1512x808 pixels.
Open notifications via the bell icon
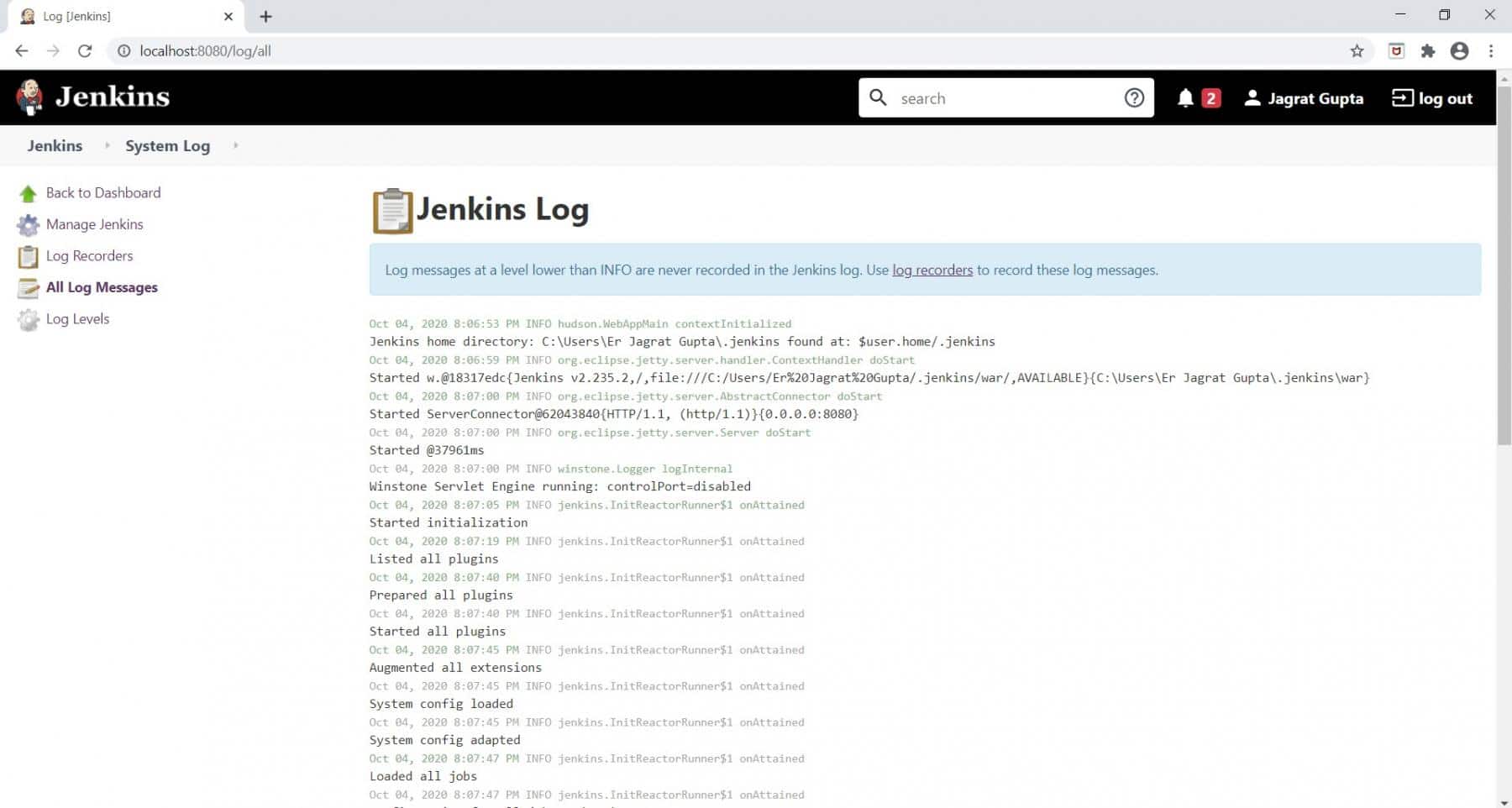[x=1187, y=97]
